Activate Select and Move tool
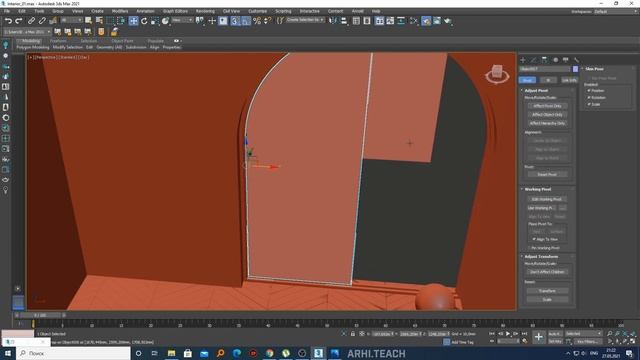640x360 pixels. [133, 21]
